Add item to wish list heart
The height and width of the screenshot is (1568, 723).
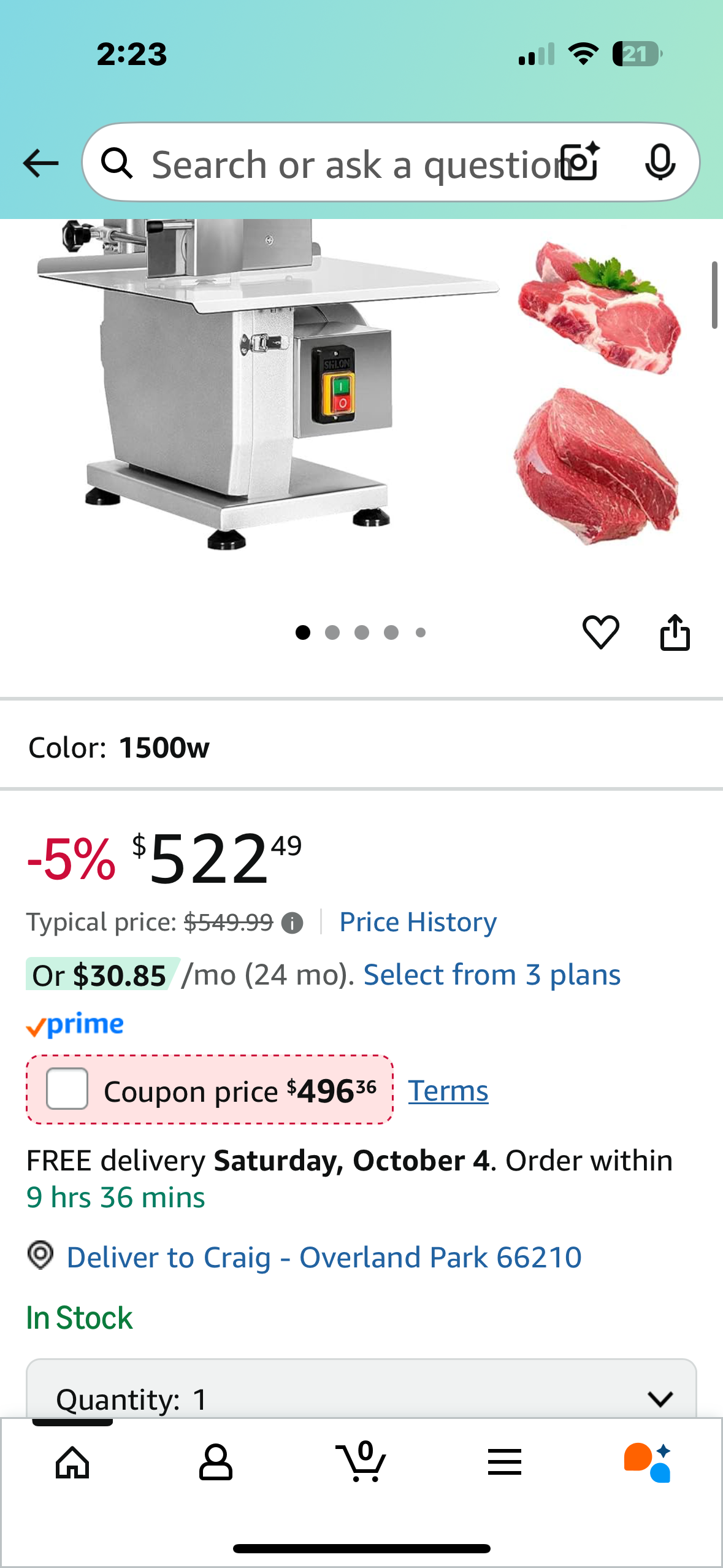600,632
